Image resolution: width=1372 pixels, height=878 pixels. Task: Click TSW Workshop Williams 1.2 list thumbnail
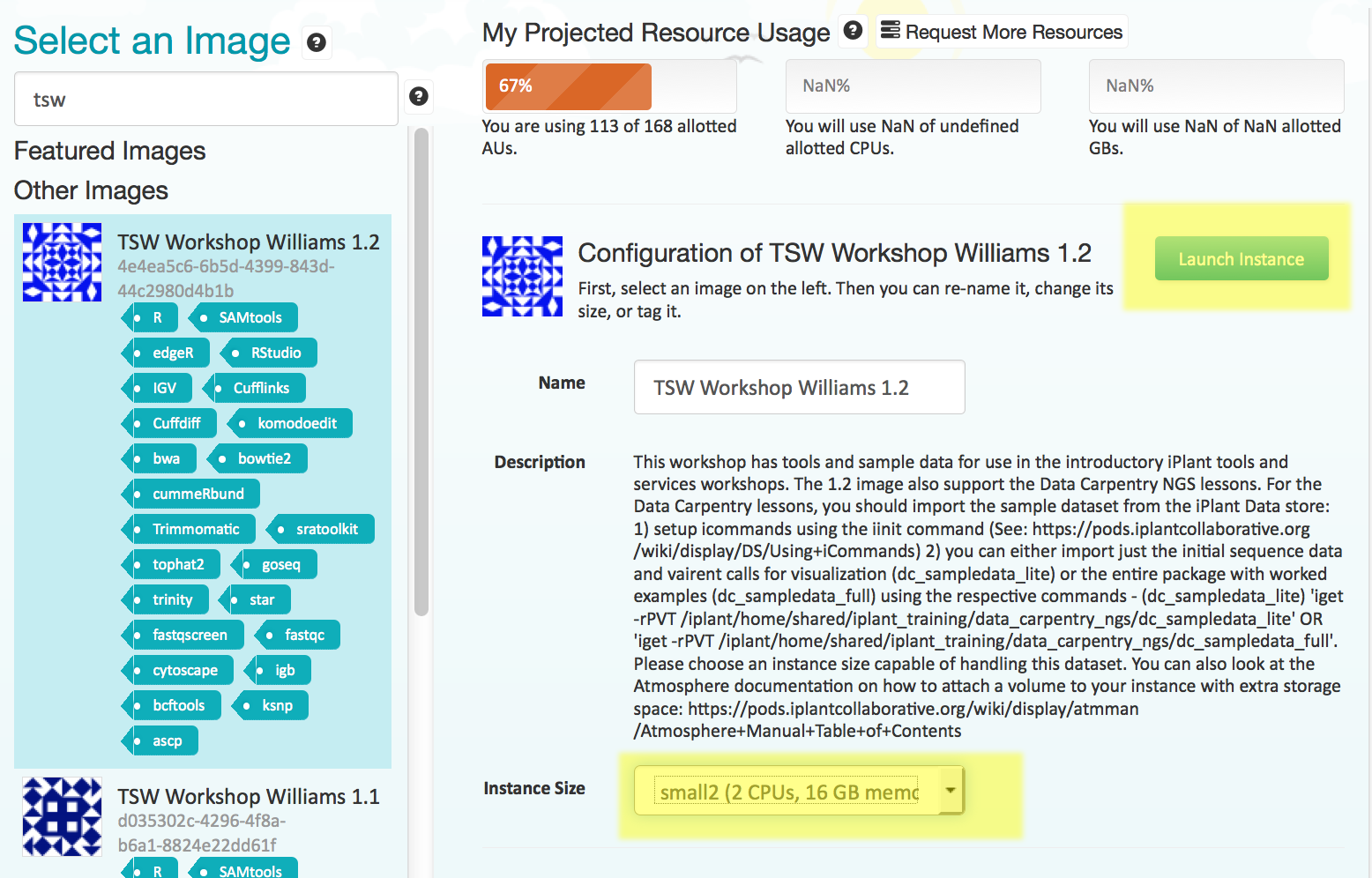[x=62, y=262]
